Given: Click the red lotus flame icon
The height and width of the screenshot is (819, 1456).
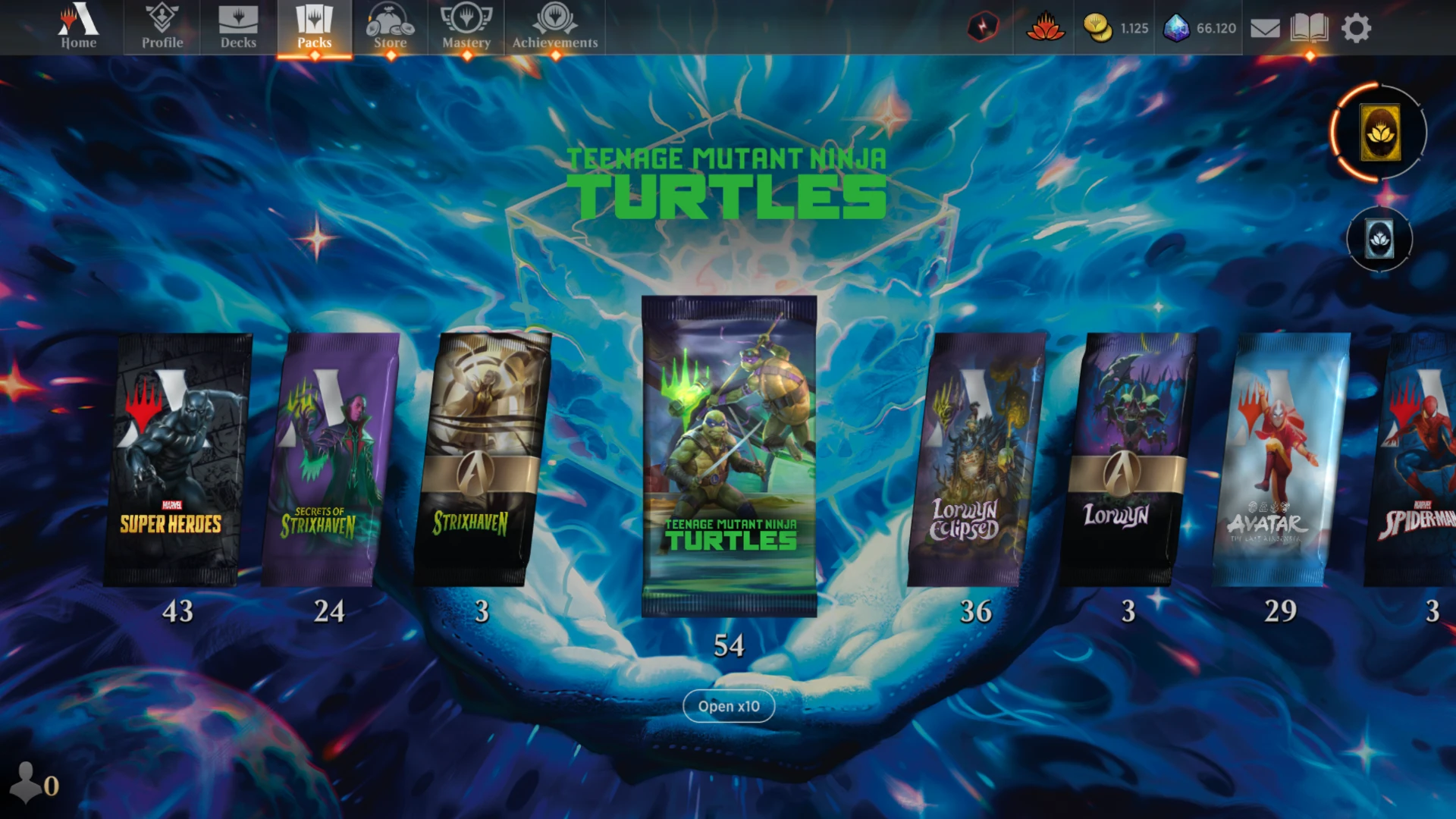Looking at the screenshot, I should (1046, 27).
